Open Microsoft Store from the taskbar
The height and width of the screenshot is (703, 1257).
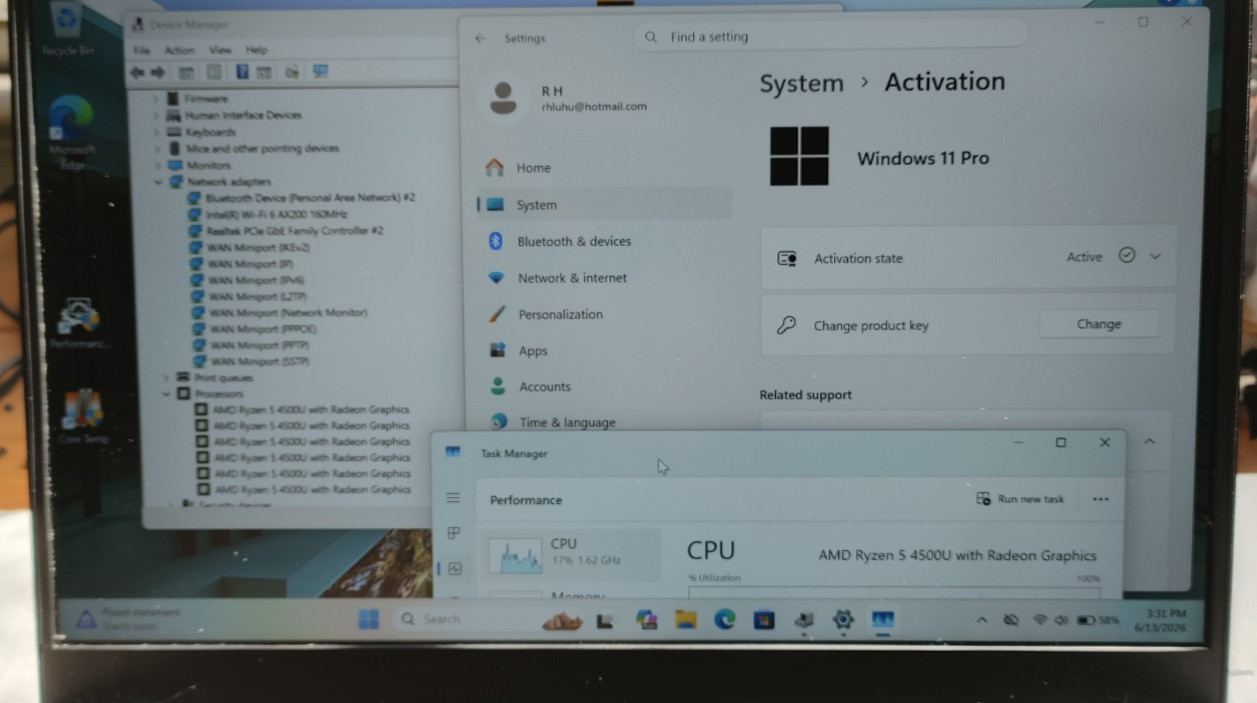[x=764, y=620]
